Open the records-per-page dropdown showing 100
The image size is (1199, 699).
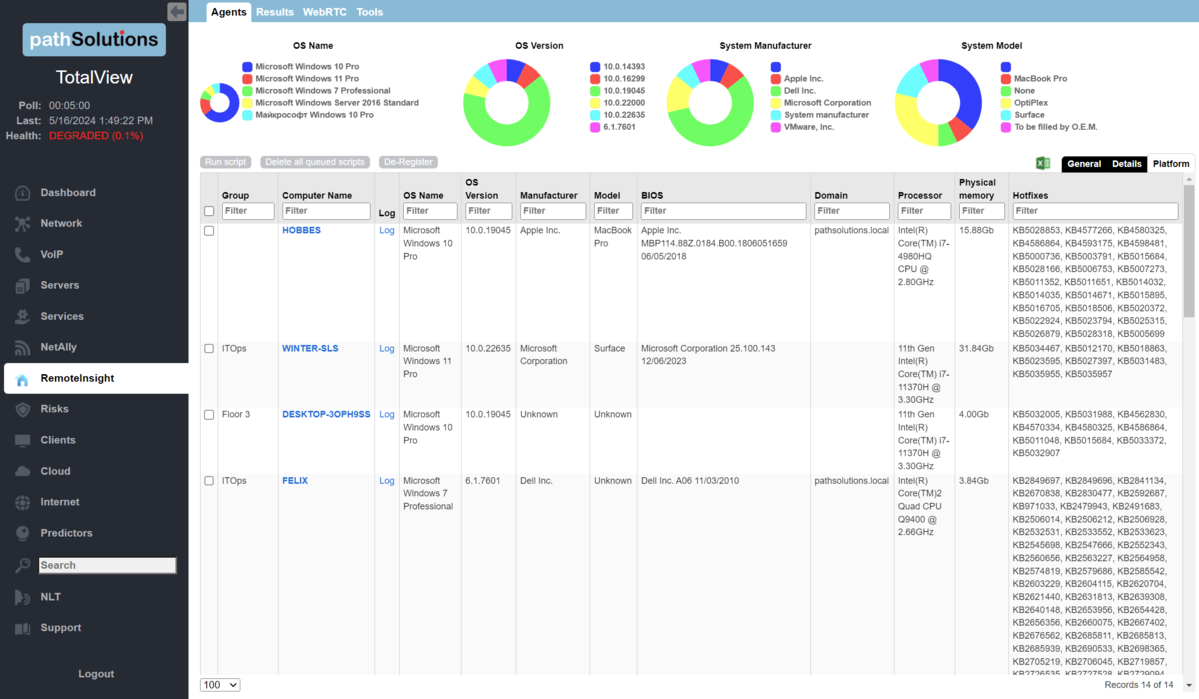pos(220,685)
